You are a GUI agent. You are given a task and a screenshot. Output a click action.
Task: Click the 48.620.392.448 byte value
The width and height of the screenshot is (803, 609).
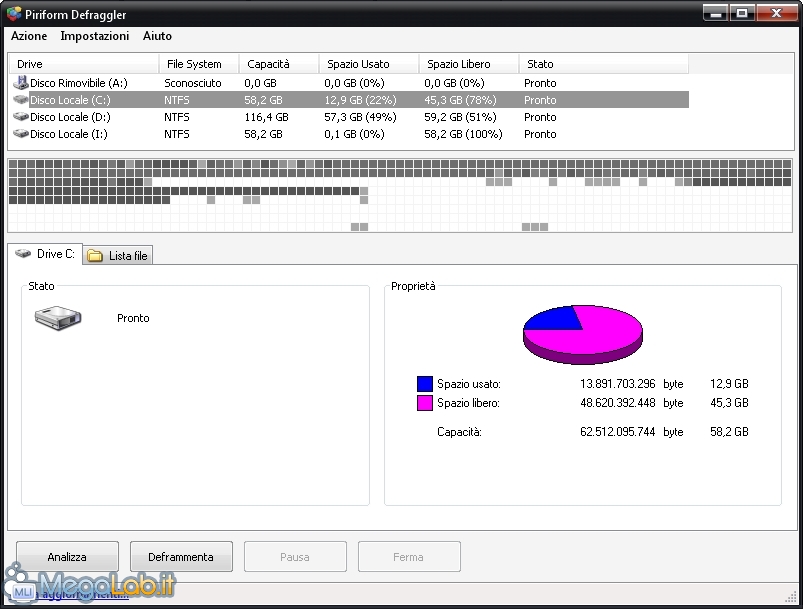(x=618, y=403)
